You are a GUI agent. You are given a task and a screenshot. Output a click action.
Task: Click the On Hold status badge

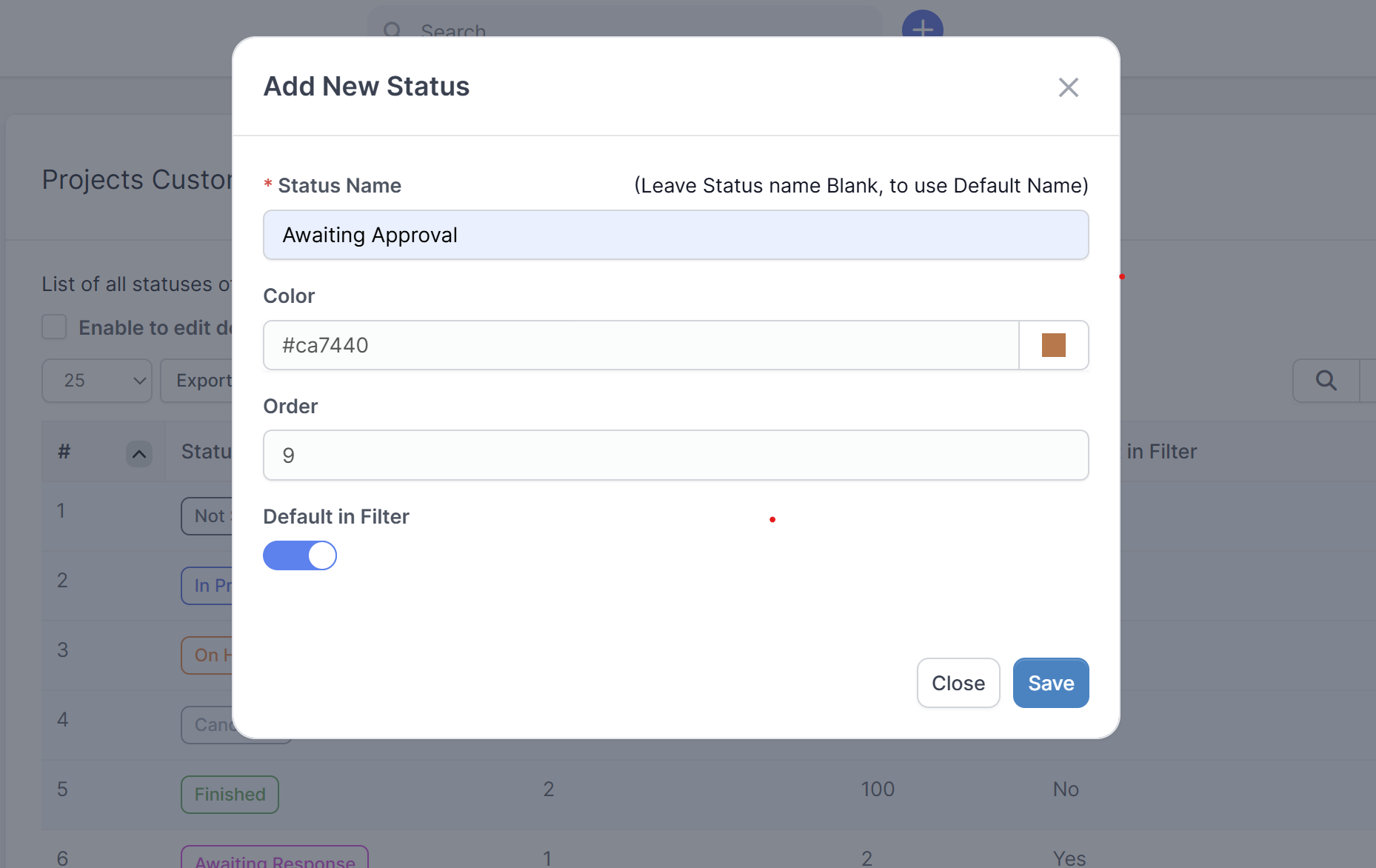[210, 655]
